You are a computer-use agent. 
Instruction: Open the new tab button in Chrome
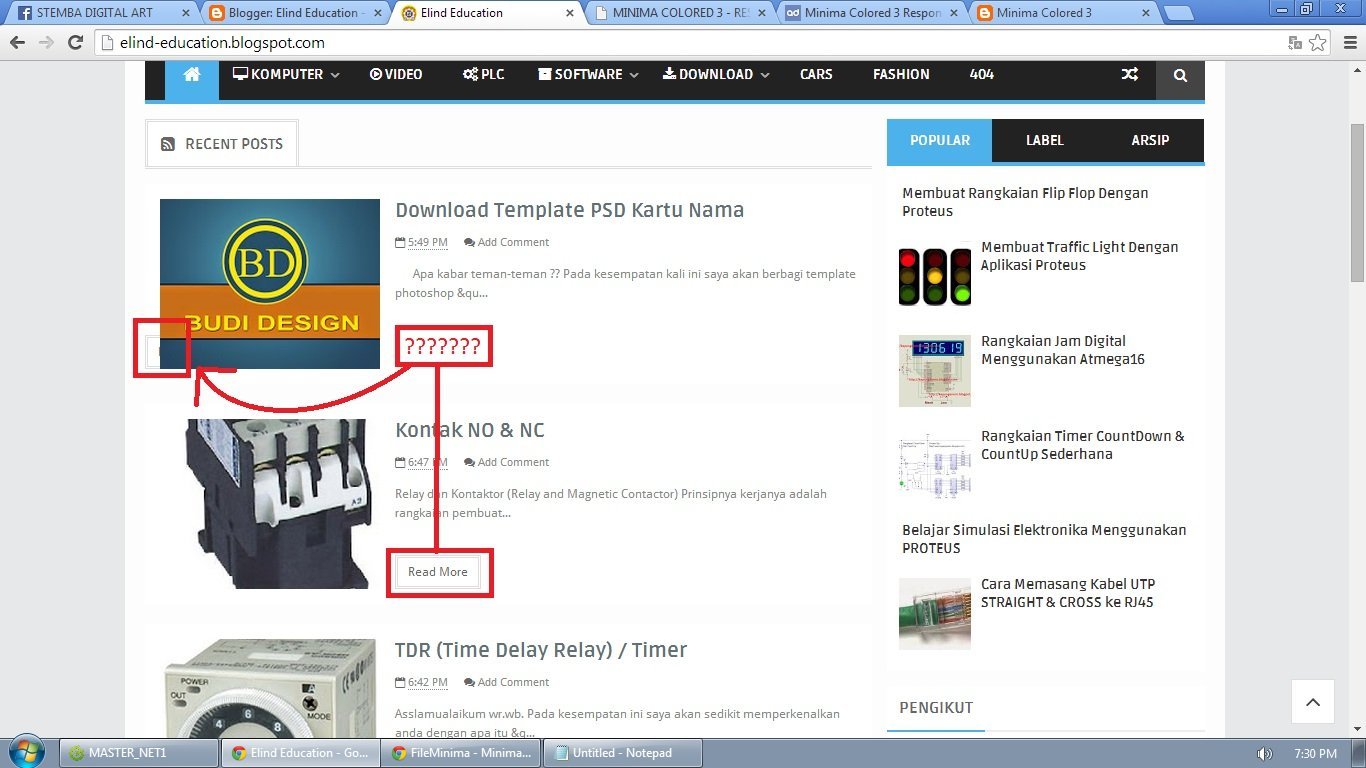(x=1179, y=13)
